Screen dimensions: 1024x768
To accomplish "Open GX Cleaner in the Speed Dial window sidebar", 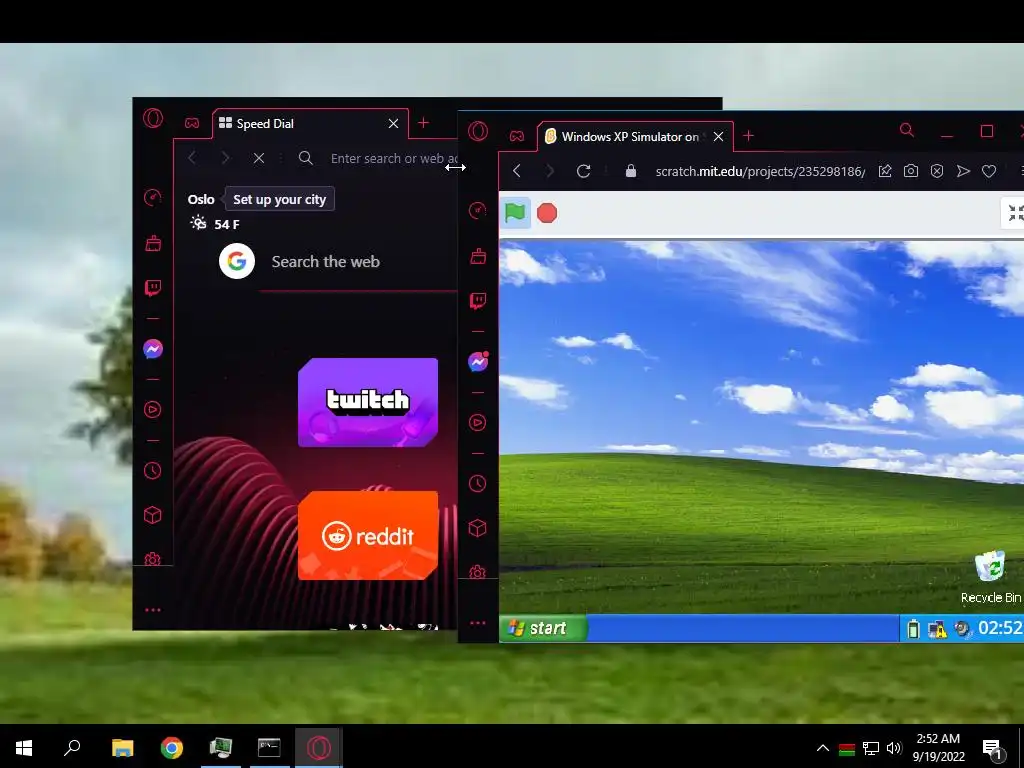I will 153,244.
